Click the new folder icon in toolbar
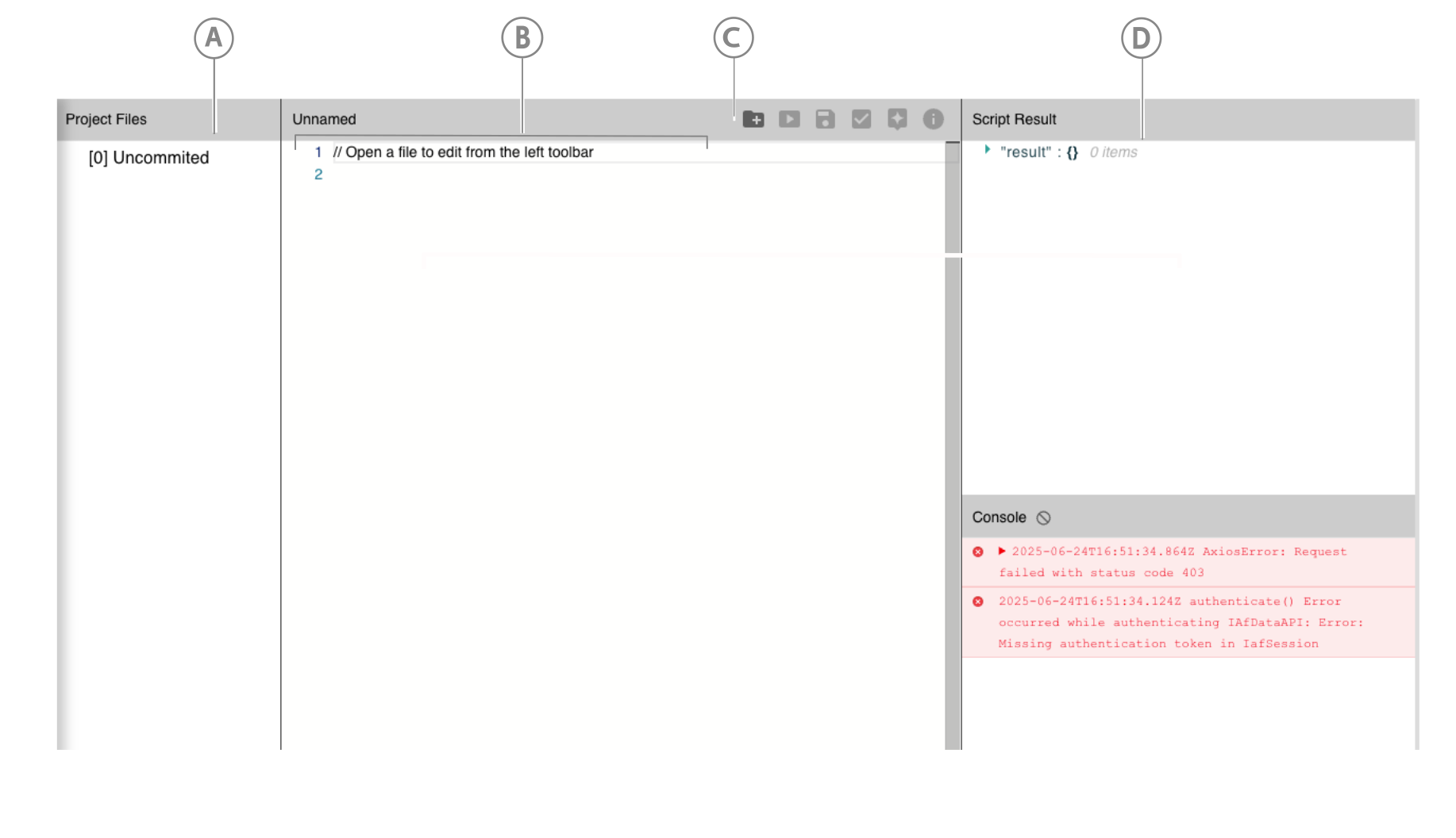This screenshot has height=838, width=1456. pyautogui.click(x=753, y=119)
